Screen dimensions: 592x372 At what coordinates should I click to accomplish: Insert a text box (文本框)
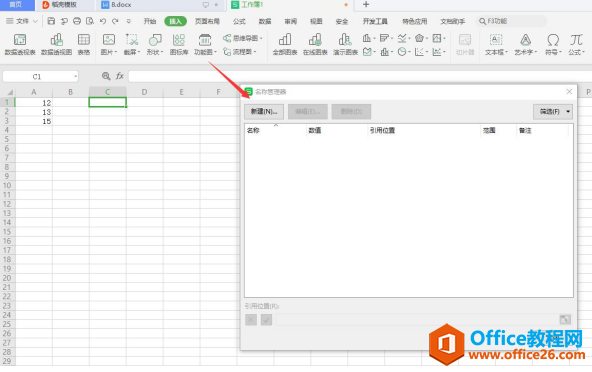click(496, 45)
